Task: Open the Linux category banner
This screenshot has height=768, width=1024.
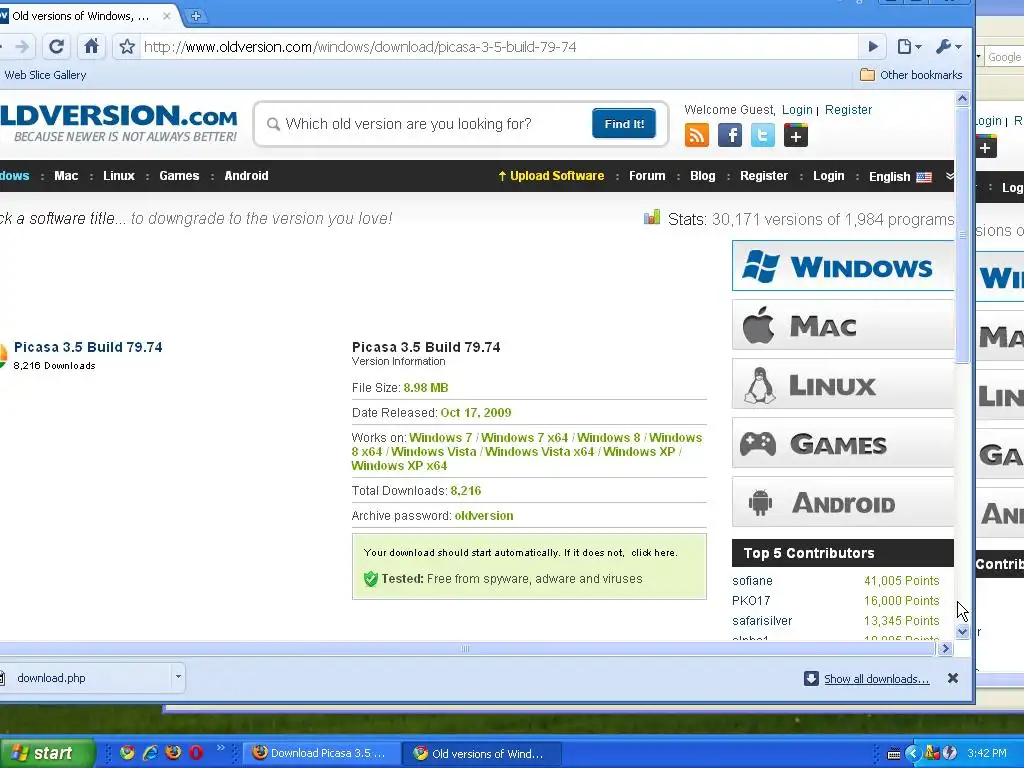Action: click(843, 384)
